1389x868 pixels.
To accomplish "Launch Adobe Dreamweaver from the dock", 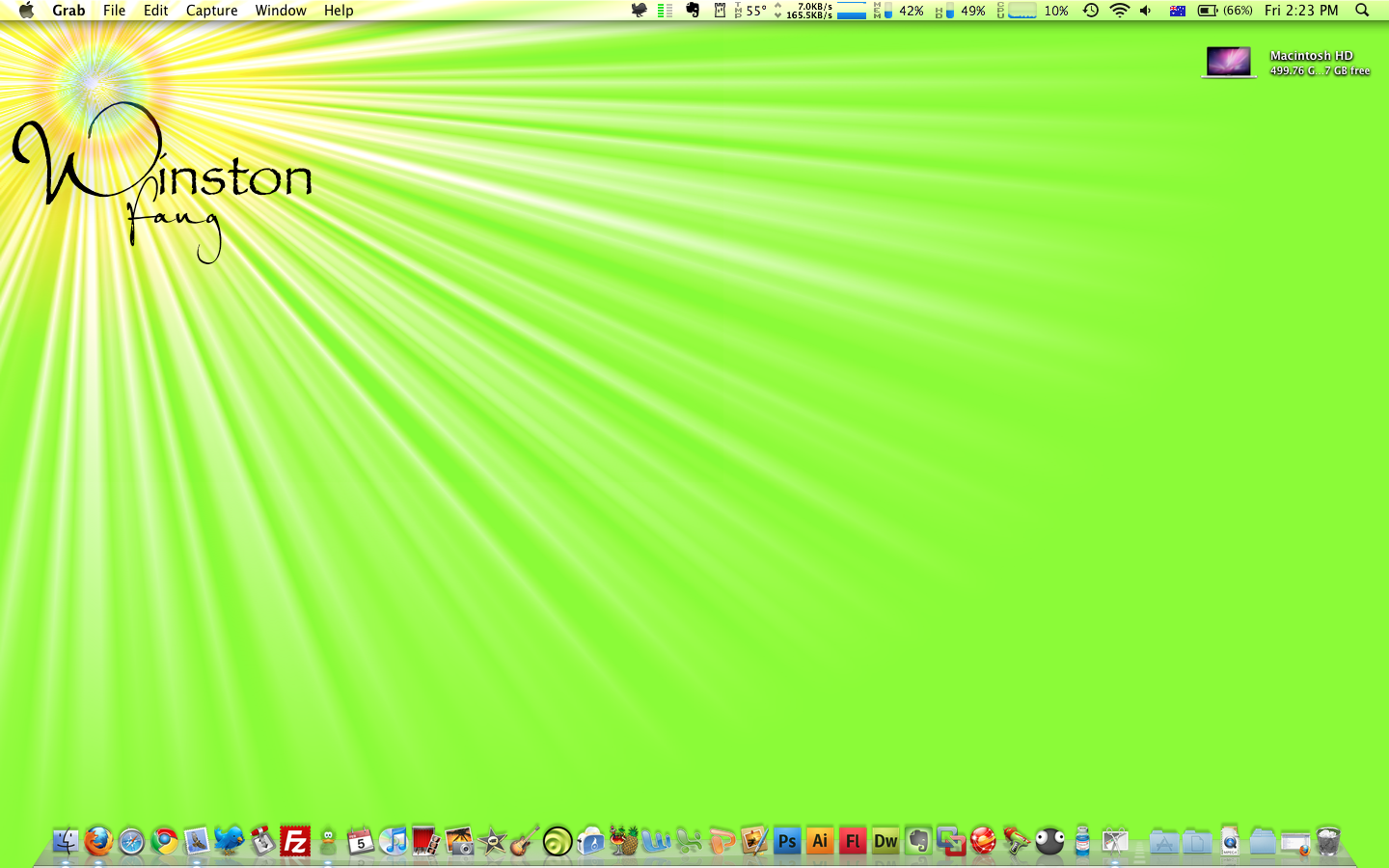I will pyautogui.click(x=885, y=841).
